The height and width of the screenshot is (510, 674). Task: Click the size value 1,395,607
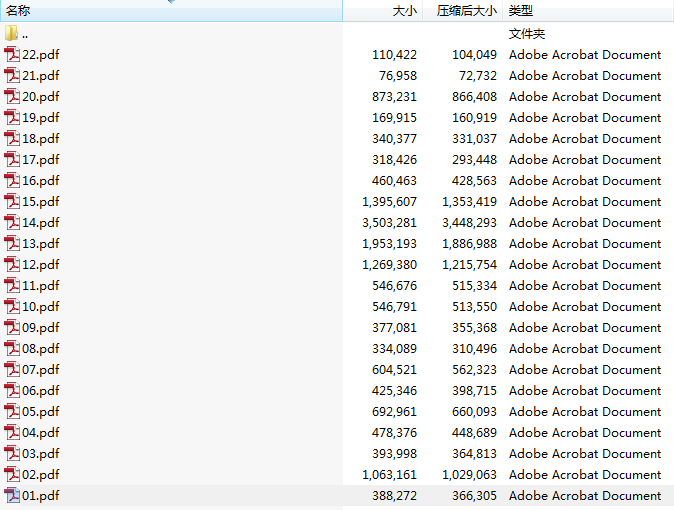[x=389, y=202]
